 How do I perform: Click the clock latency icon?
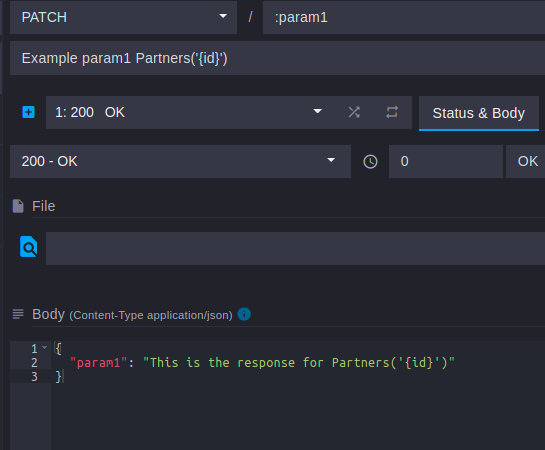click(370, 162)
